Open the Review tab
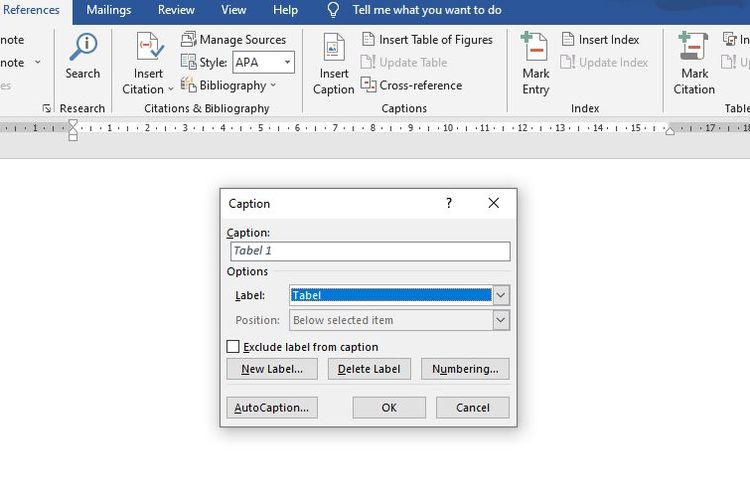The height and width of the screenshot is (500, 750). (x=176, y=10)
